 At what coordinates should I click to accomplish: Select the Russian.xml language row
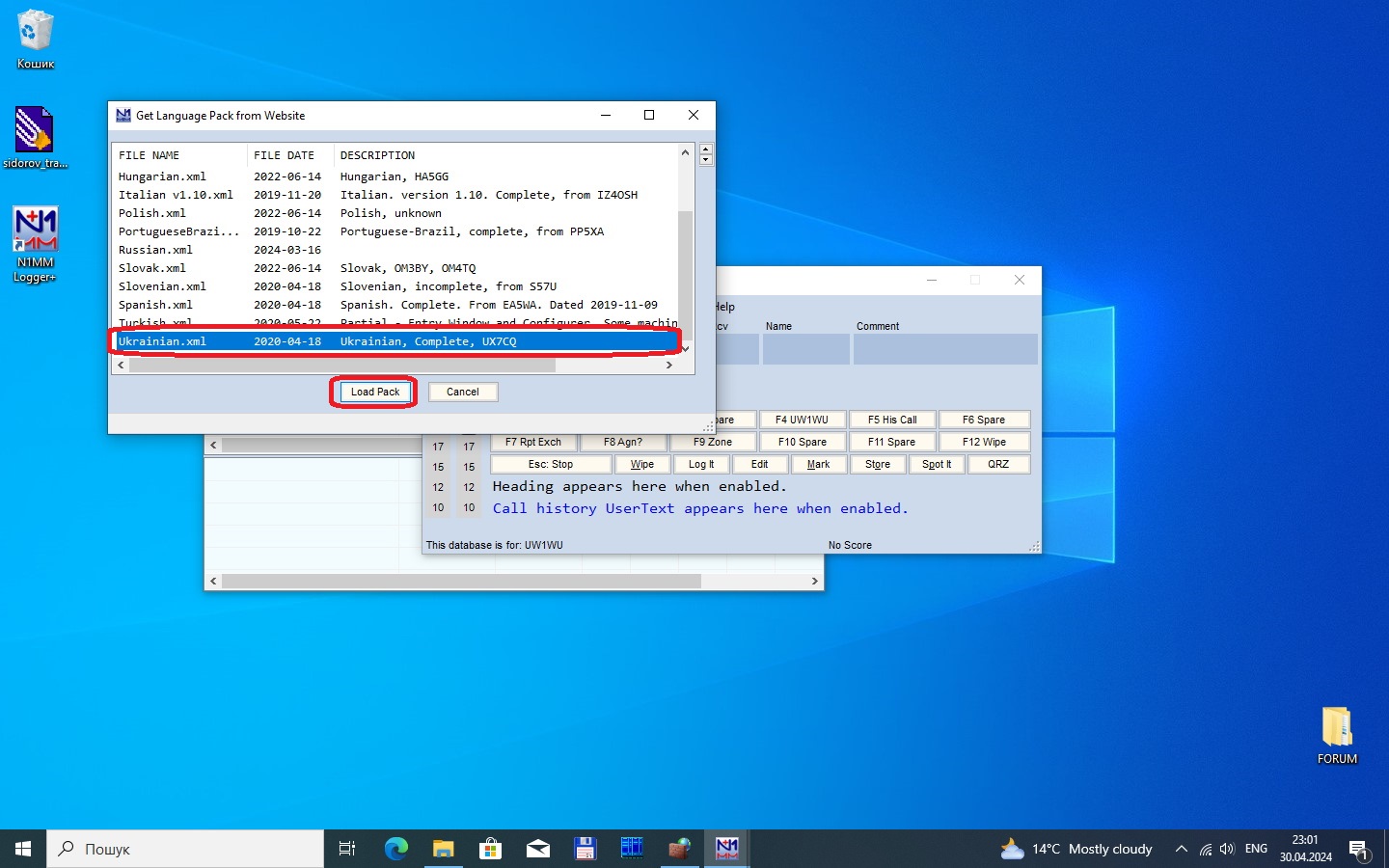[395, 250]
